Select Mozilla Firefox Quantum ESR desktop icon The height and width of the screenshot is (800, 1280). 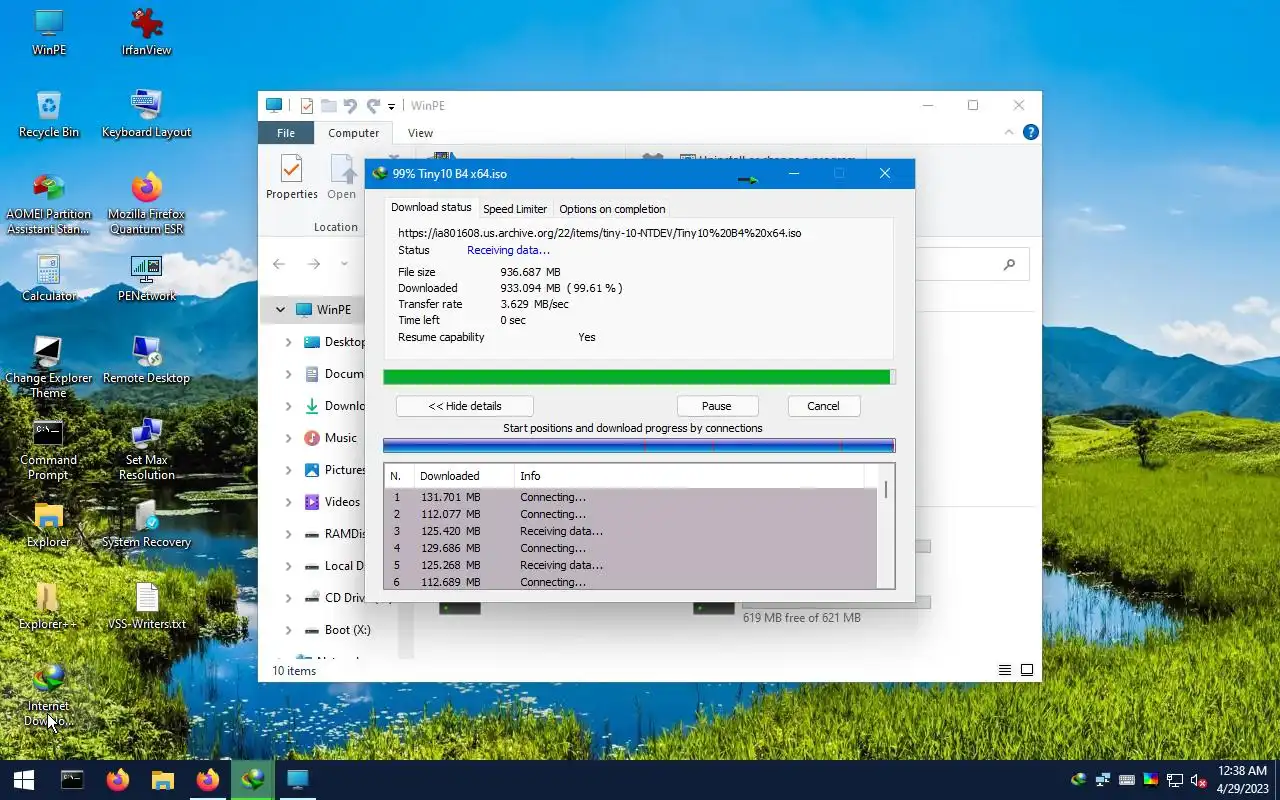tap(146, 204)
